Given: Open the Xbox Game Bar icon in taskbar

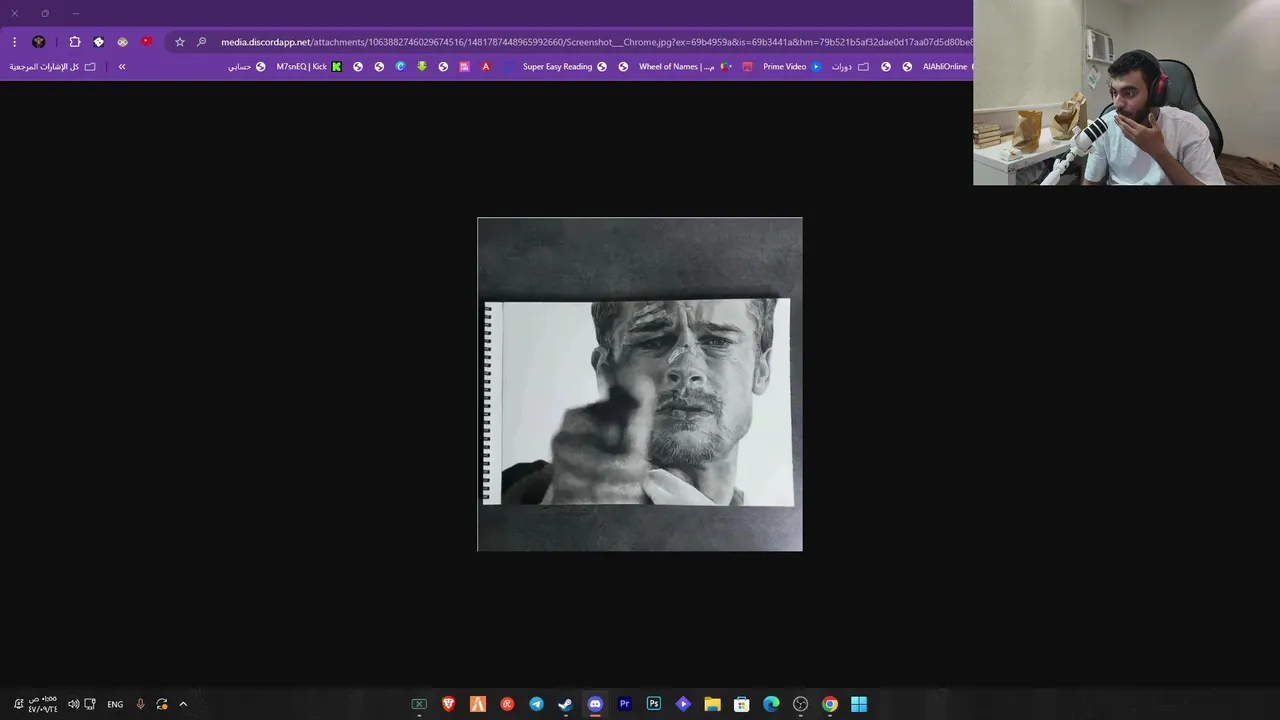Looking at the screenshot, I should tap(419, 704).
